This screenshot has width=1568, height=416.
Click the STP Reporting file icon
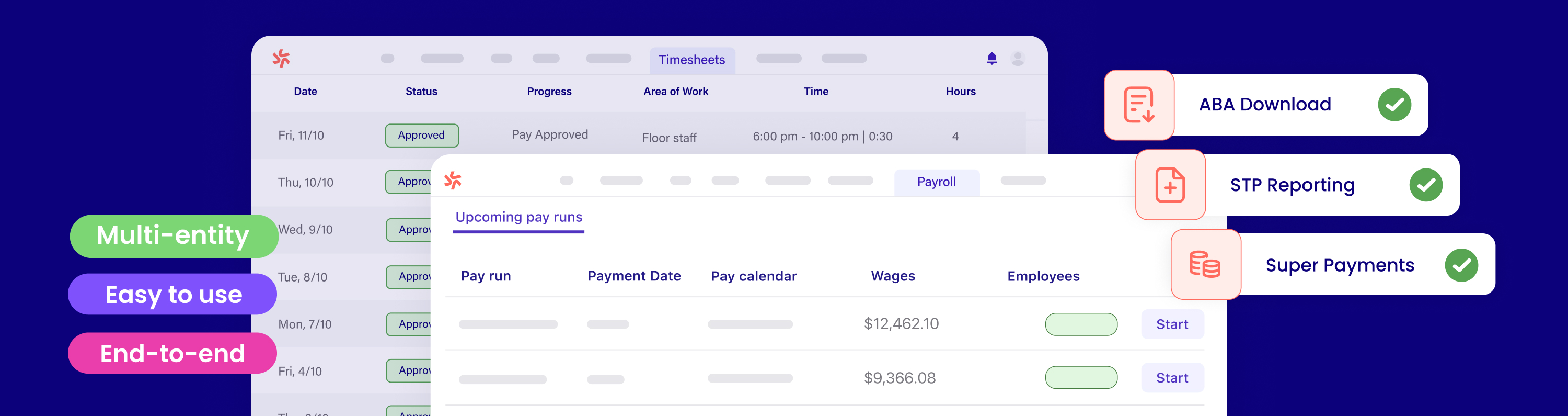[x=1170, y=185]
